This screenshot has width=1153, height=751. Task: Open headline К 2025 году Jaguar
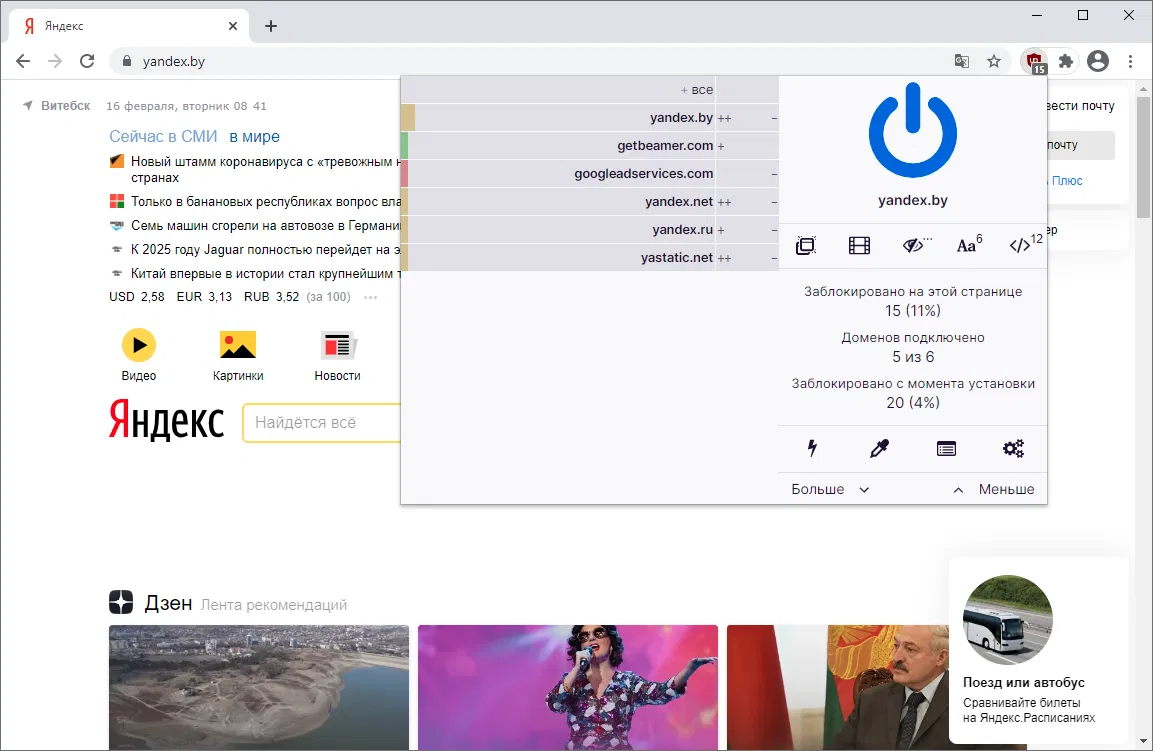(x=265, y=249)
